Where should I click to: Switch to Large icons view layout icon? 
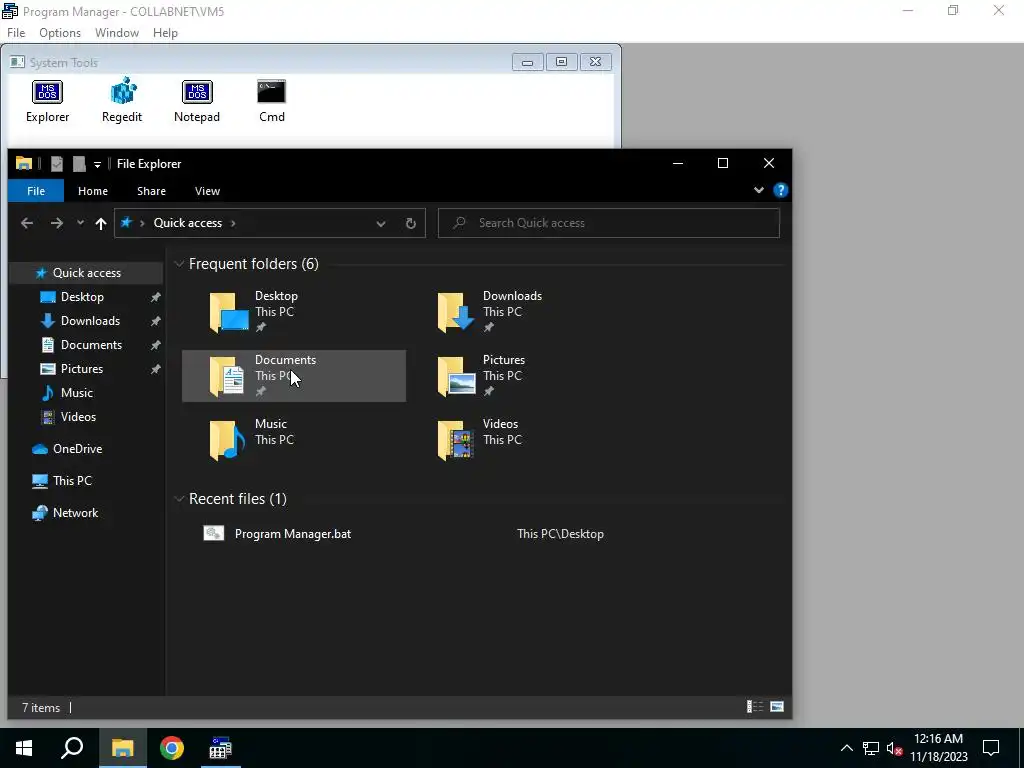(776, 707)
